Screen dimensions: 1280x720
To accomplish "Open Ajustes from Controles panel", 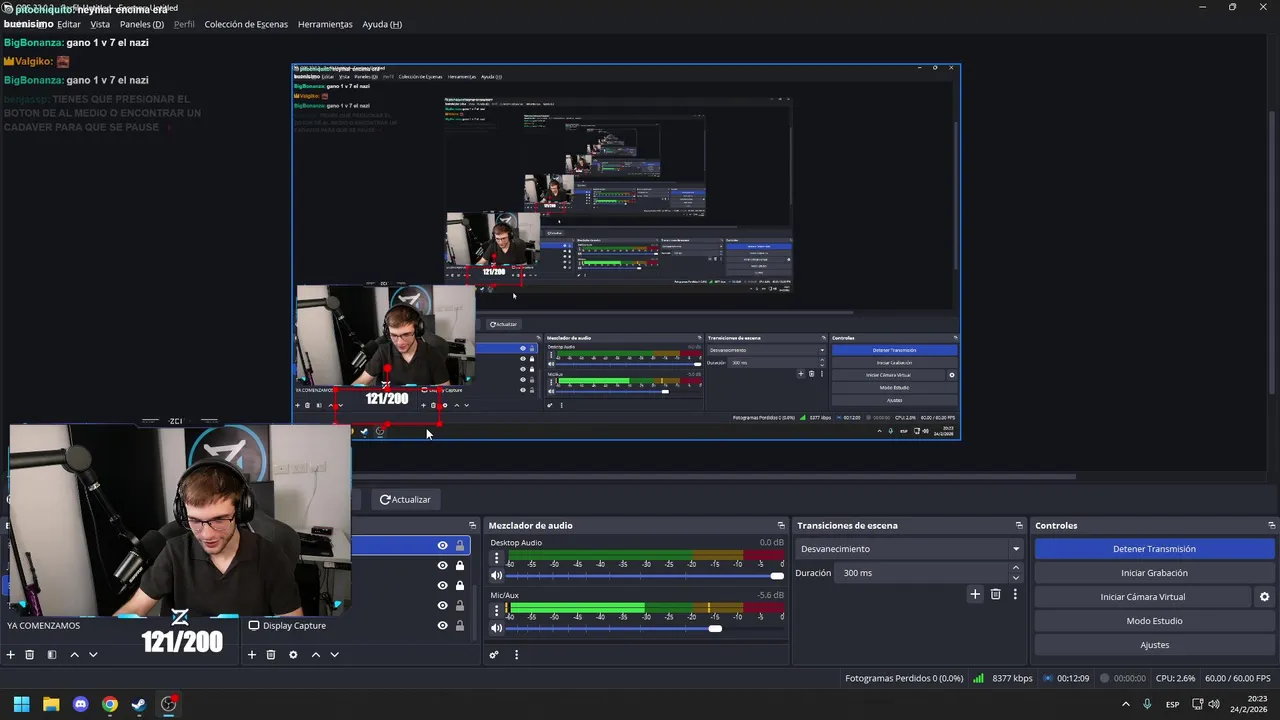I will click(1154, 645).
